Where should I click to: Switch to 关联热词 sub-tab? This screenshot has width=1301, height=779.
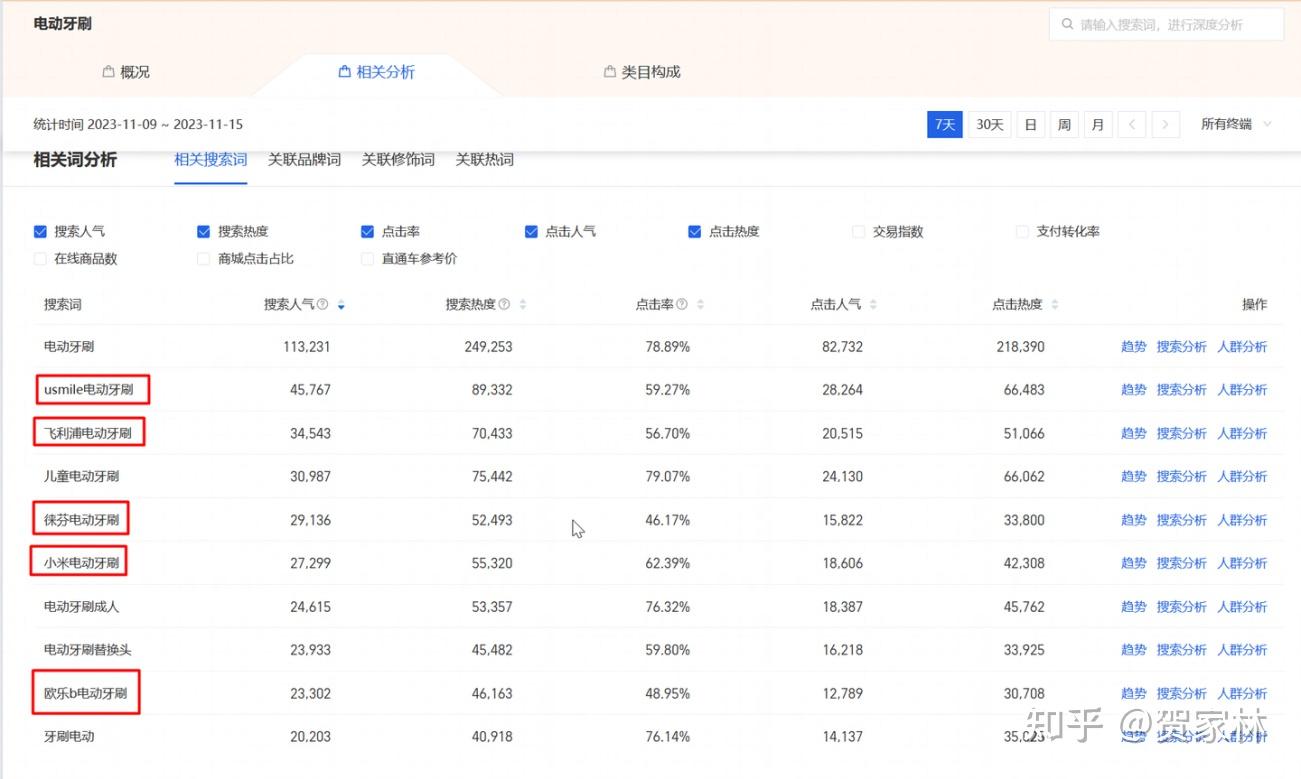coord(485,160)
